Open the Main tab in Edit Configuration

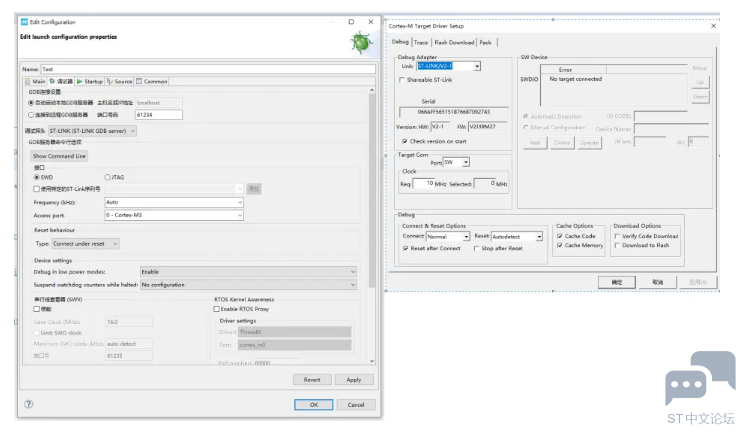[x=36, y=82]
